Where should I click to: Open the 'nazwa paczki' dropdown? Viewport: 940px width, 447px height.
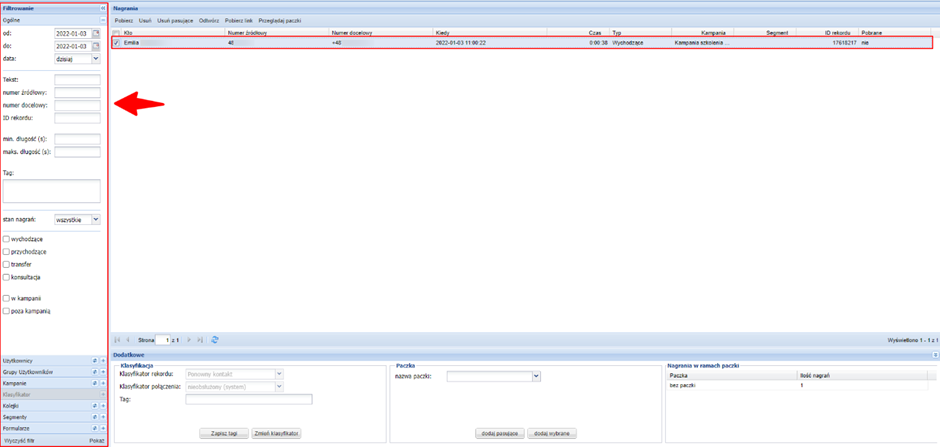pos(537,376)
